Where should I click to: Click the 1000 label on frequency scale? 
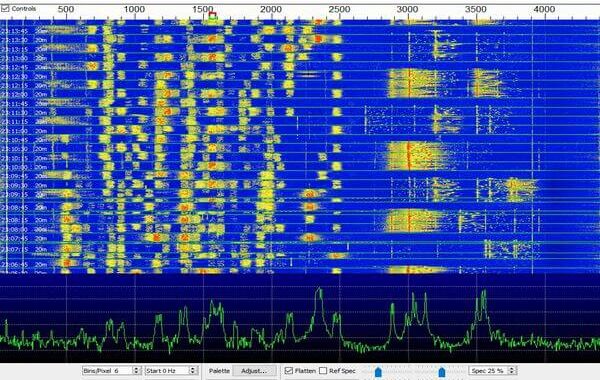coord(134,9)
